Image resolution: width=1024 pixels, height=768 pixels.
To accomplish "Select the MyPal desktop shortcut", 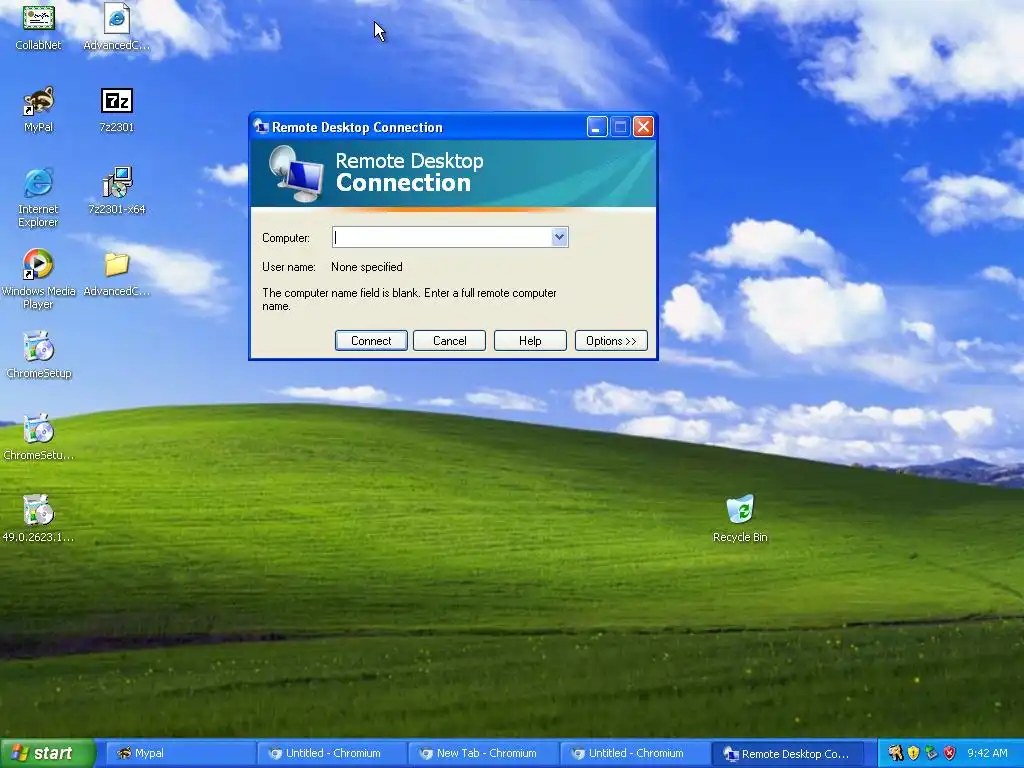I will coord(39,110).
